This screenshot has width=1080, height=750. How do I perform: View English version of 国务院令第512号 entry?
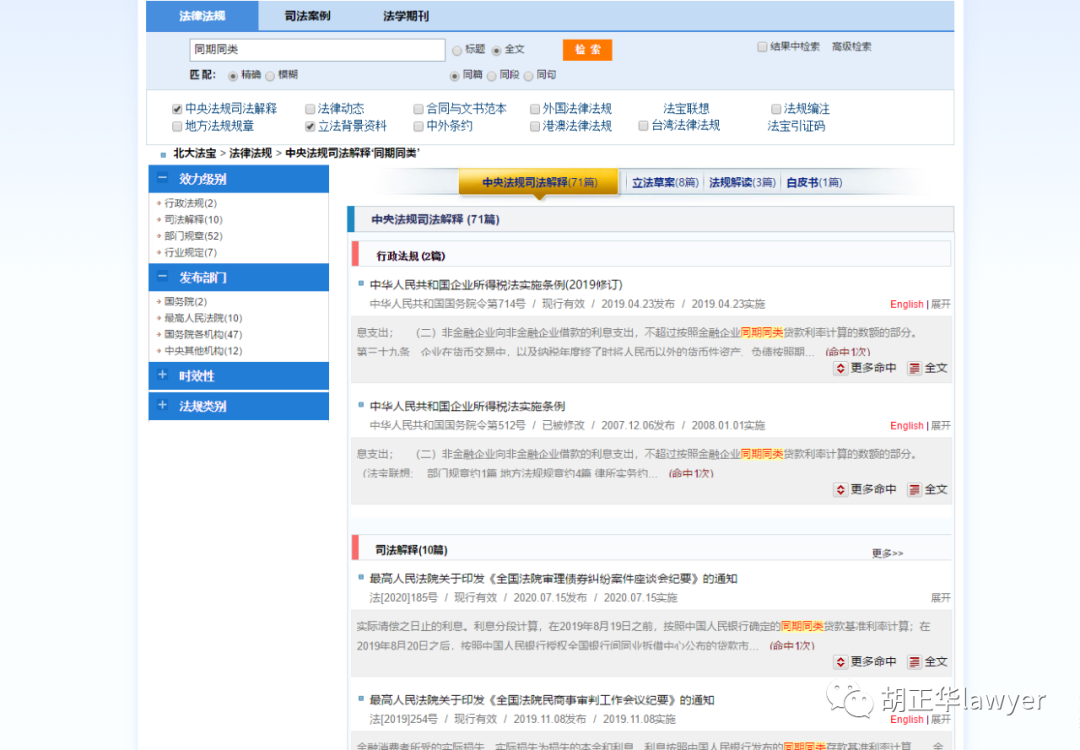906,426
